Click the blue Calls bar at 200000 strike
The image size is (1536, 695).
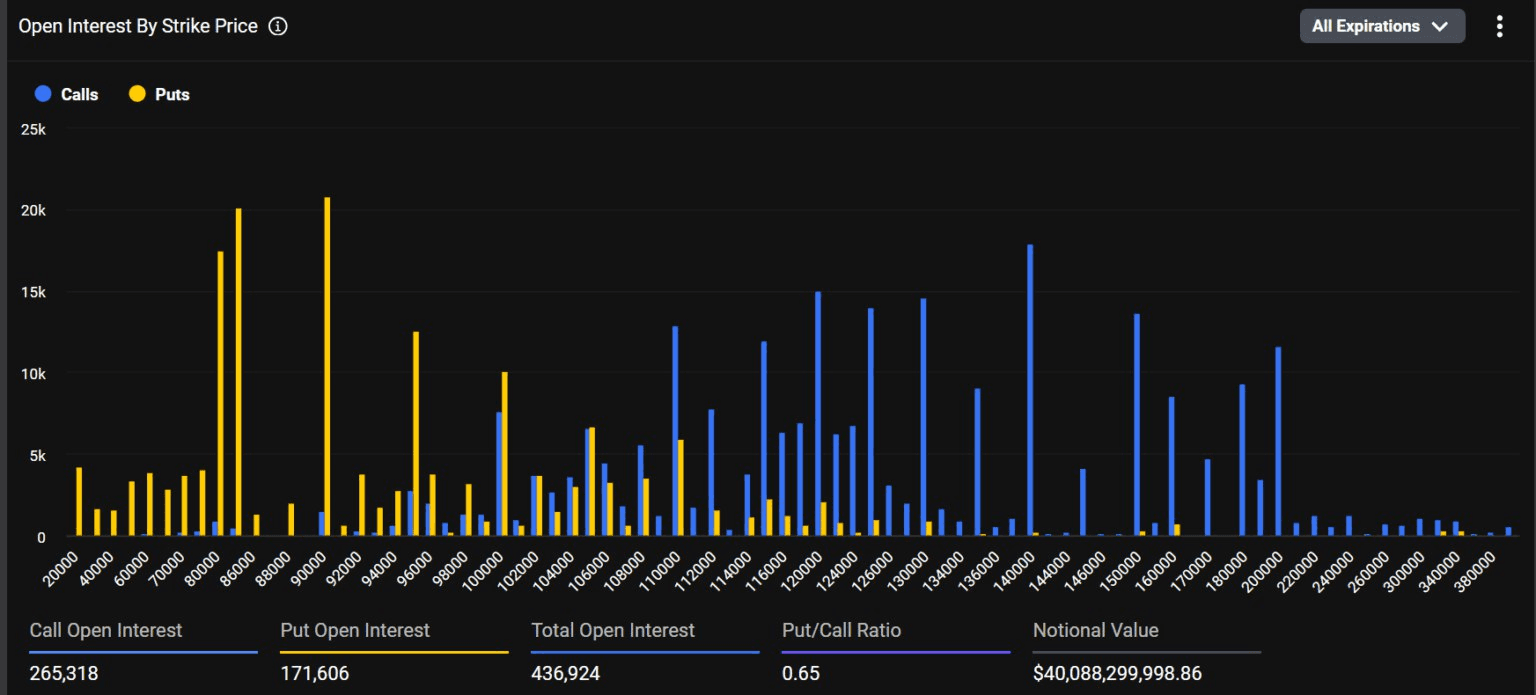click(1278, 441)
